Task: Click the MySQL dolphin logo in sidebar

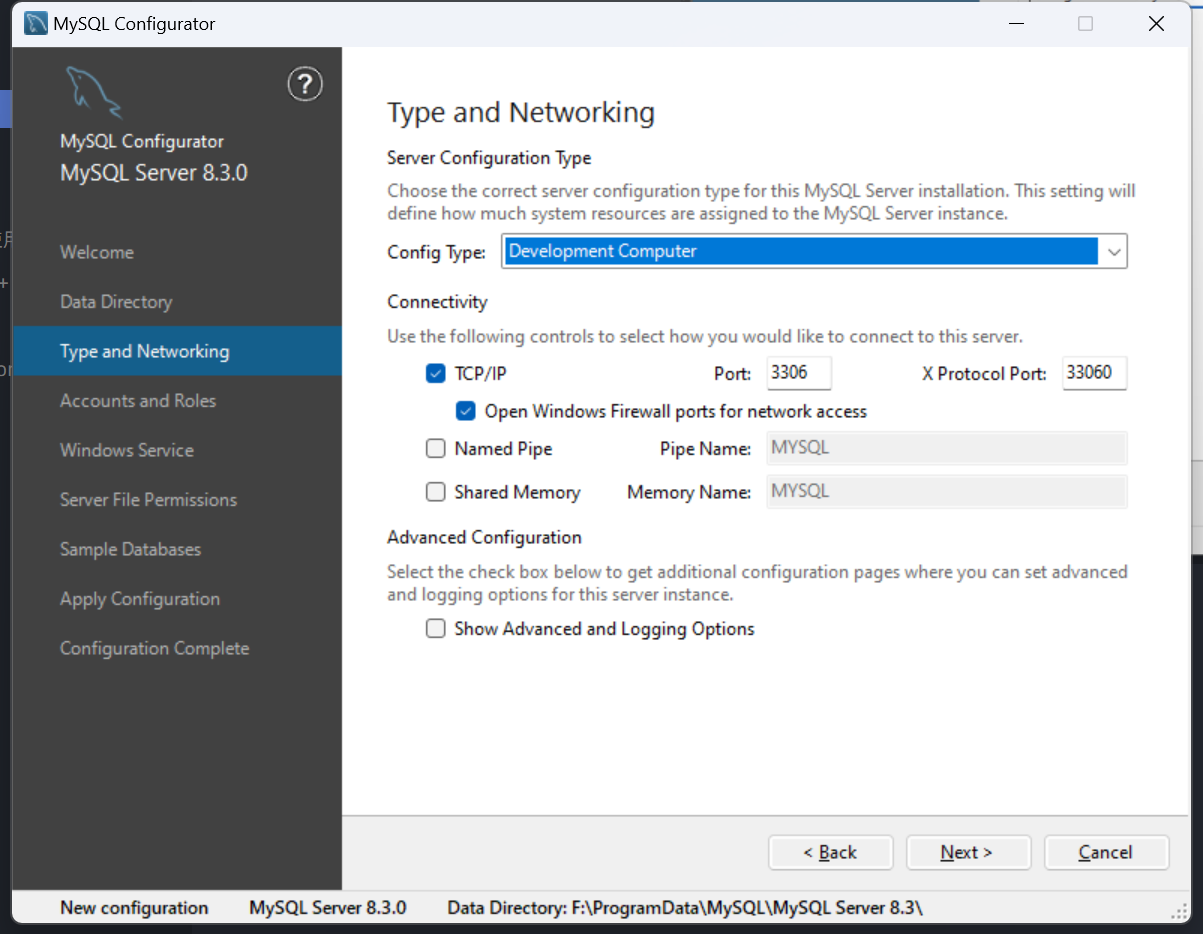Action: [x=93, y=92]
